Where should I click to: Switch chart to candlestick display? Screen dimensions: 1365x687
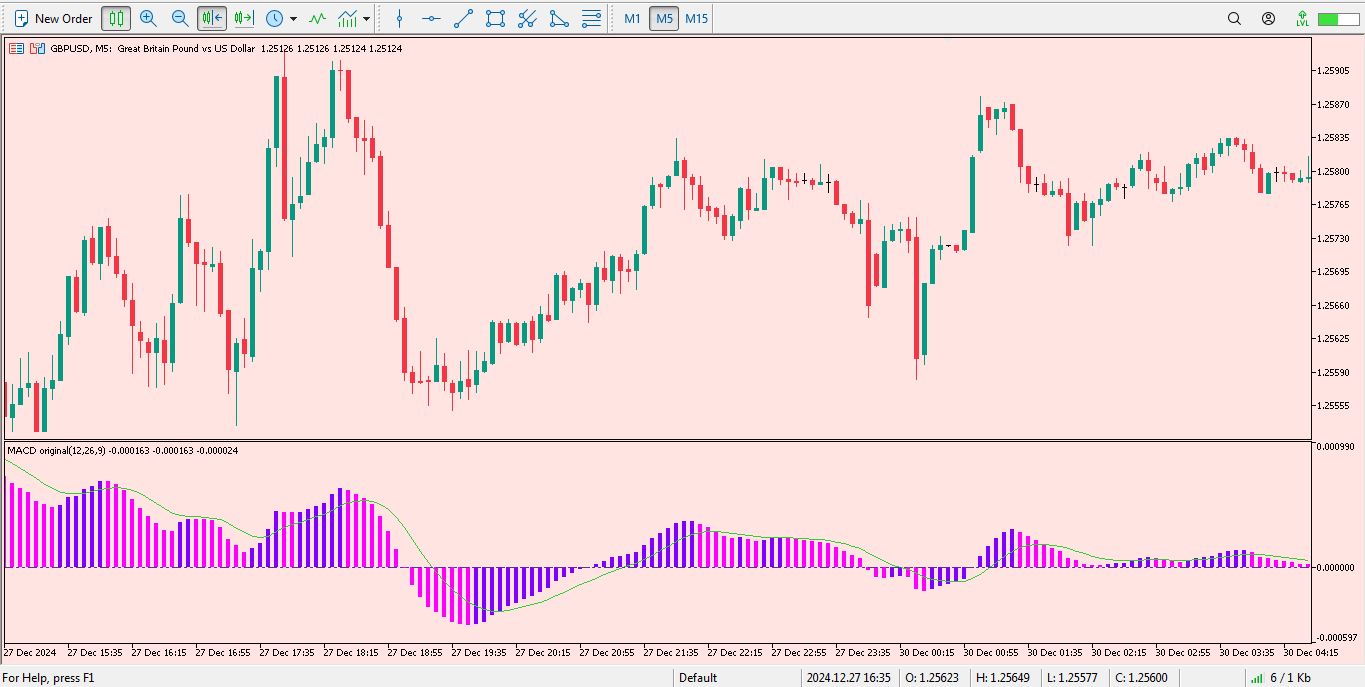(x=117, y=18)
